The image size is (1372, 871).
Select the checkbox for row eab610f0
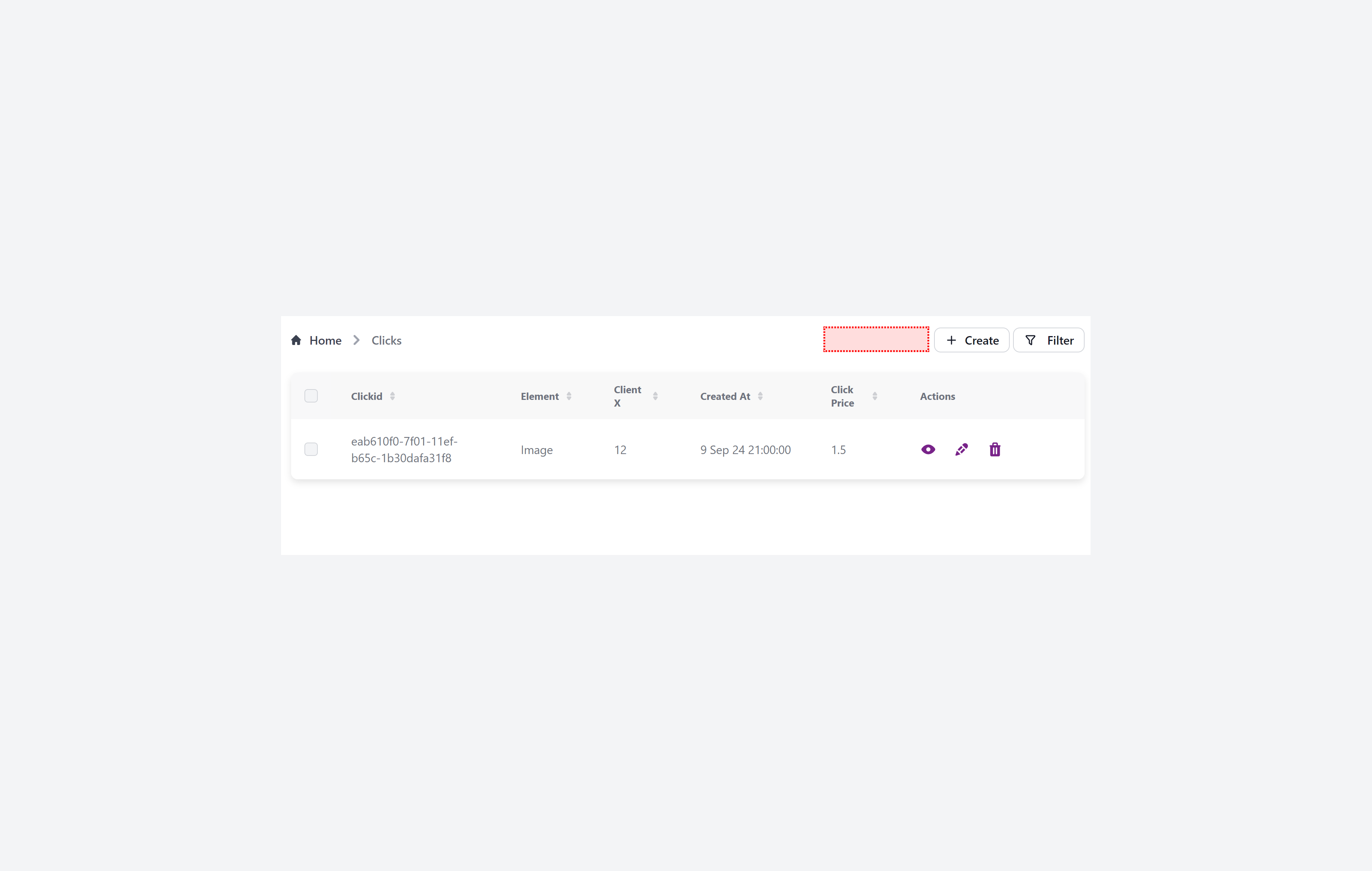(x=311, y=450)
